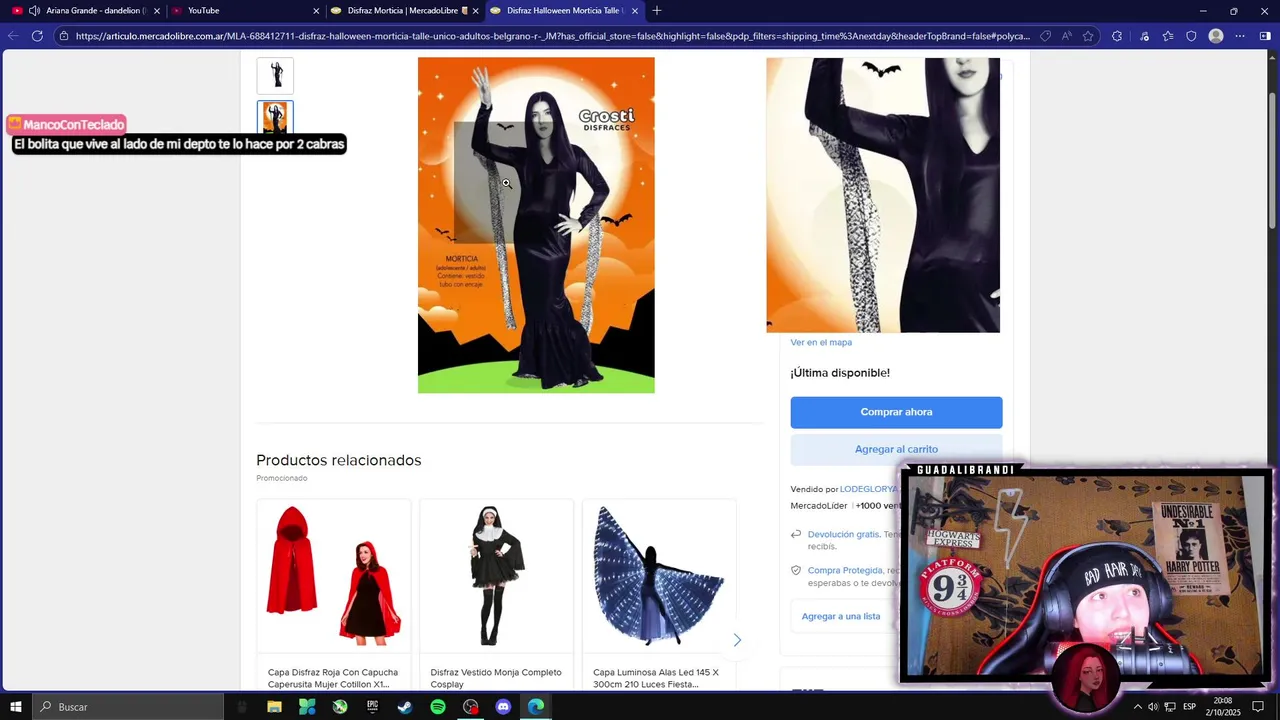Open seller LODEGLORYA link
1280x720 pixels.
point(868,489)
